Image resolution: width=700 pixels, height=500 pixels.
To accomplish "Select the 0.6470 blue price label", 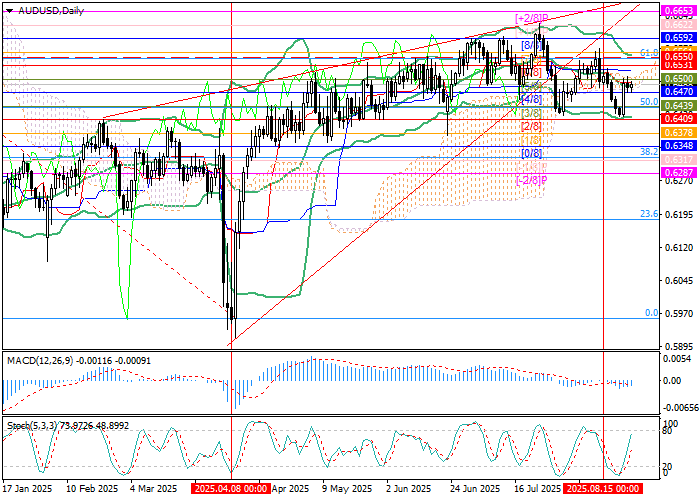I will (x=679, y=92).
